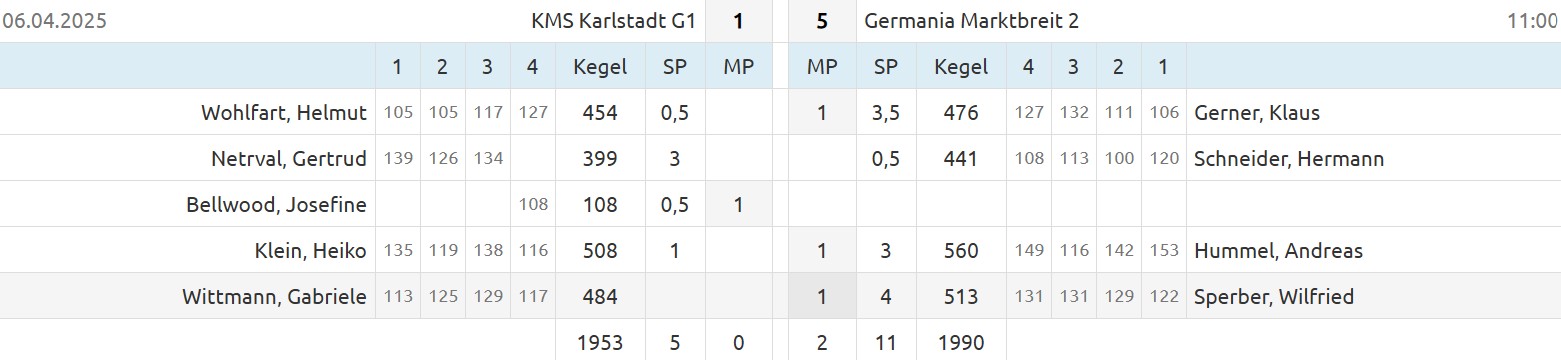Click Klein's Kegel score 508
The height and width of the screenshot is (360, 1561).
pyautogui.click(x=600, y=251)
